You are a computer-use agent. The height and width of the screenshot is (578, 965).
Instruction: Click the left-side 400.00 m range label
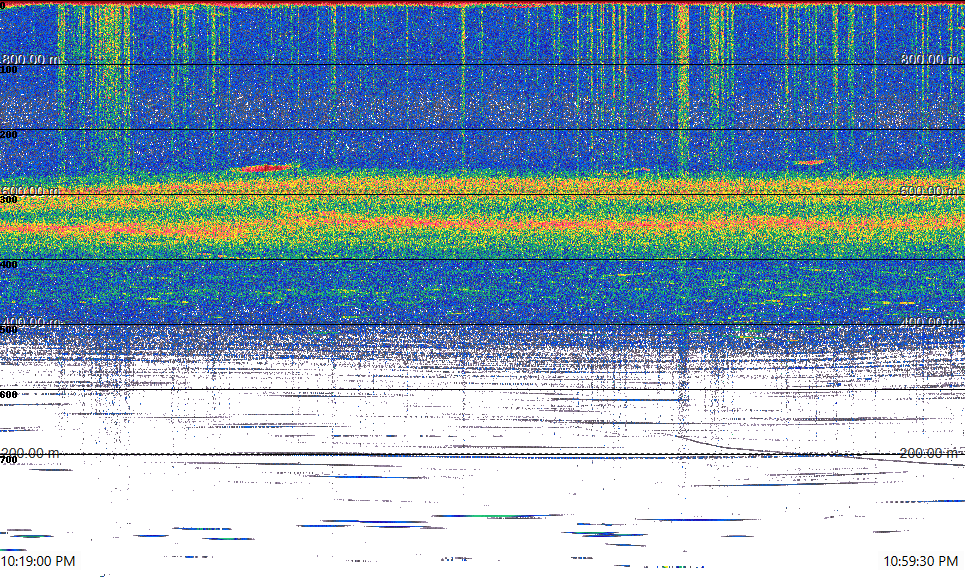click(31, 322)
